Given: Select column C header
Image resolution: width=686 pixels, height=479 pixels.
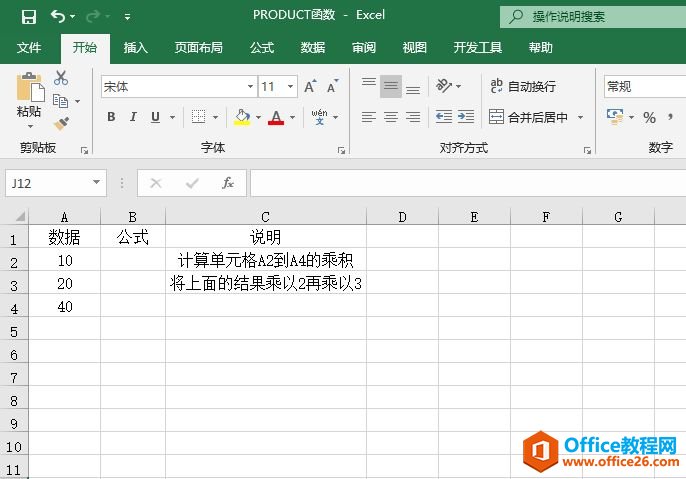Looking at the screenshot, I should [x=266, y=217].
